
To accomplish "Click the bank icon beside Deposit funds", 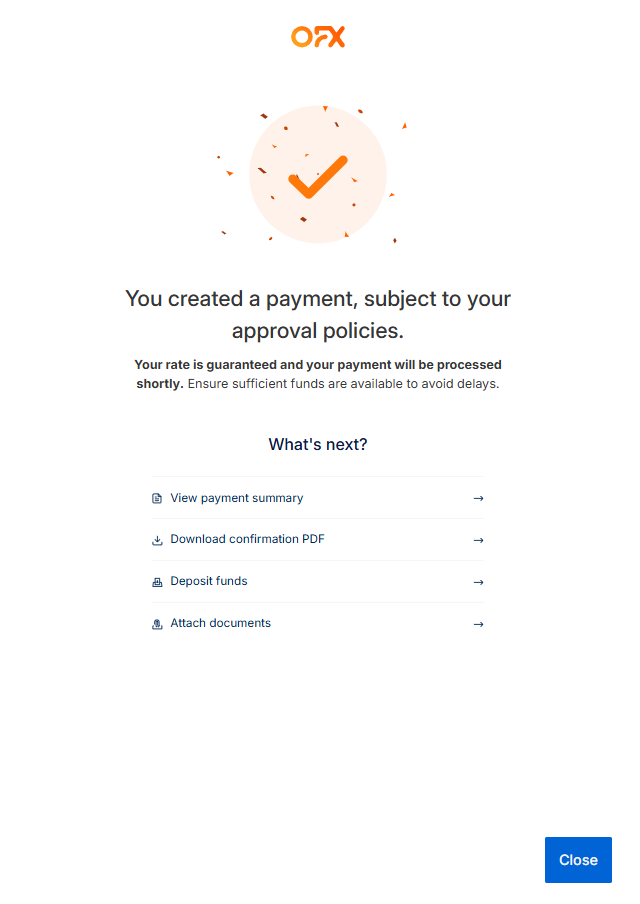I will (157, 582).
